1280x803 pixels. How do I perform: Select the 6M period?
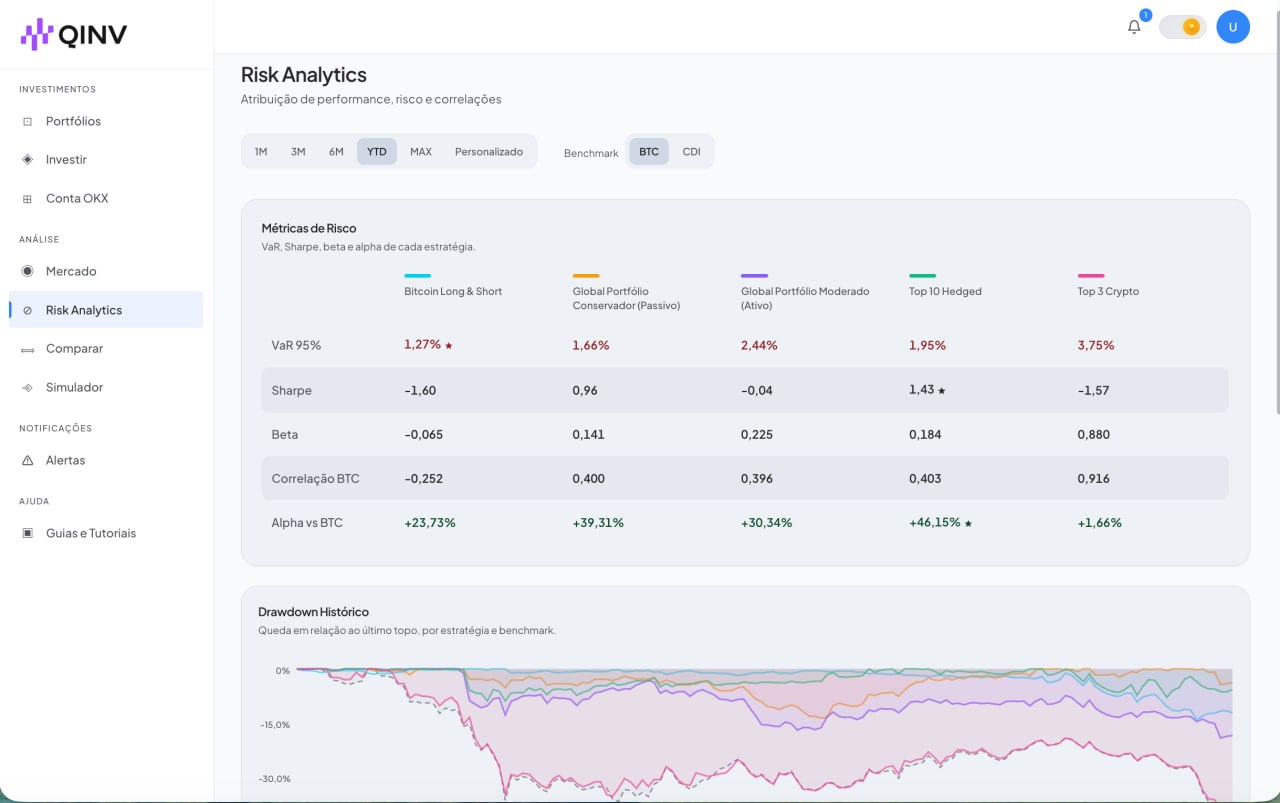pyautogui.click(x=336, y=152)
